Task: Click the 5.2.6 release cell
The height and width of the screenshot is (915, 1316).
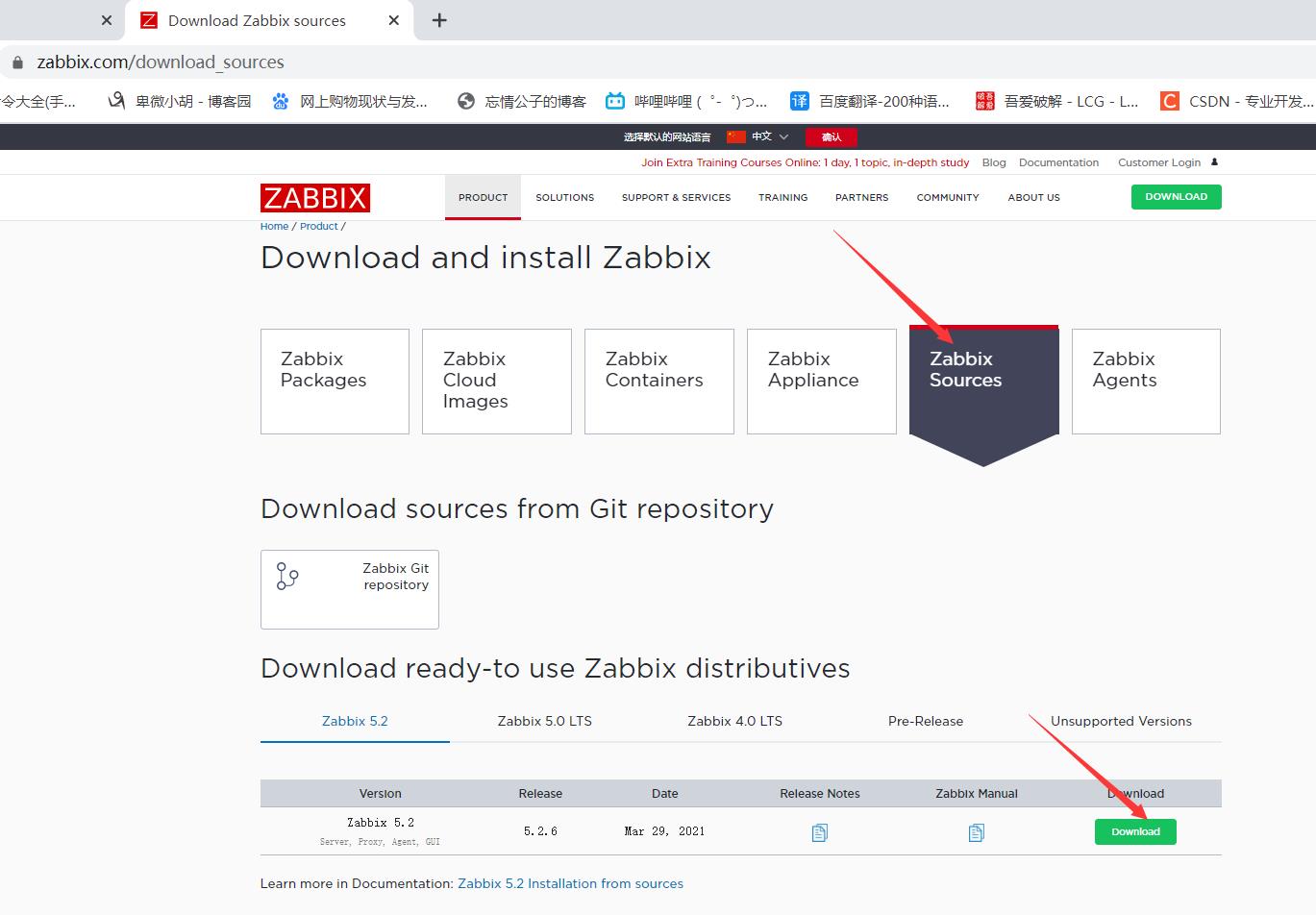Action: [x=540, y=831]
